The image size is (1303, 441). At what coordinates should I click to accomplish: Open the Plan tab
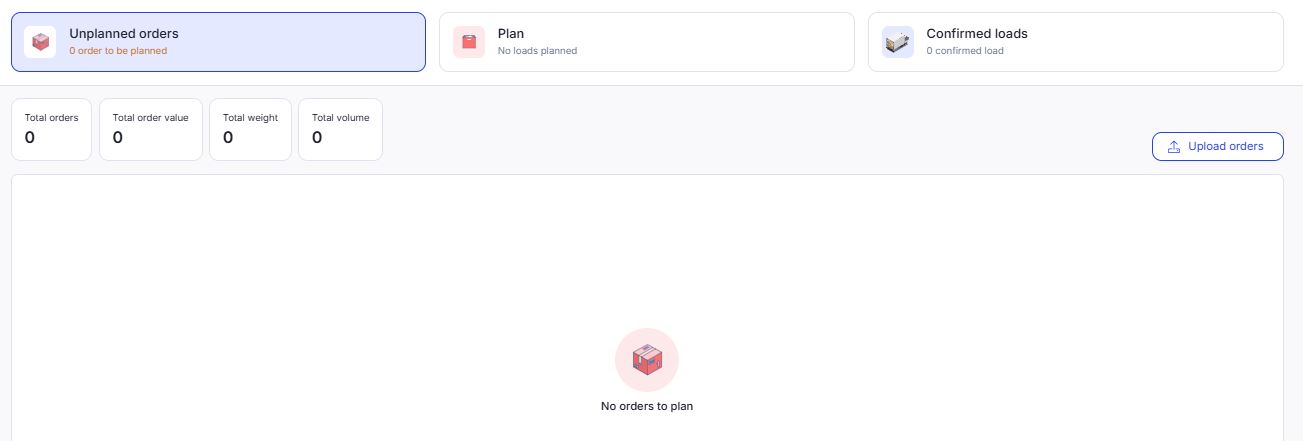click(x=646, y=42)
